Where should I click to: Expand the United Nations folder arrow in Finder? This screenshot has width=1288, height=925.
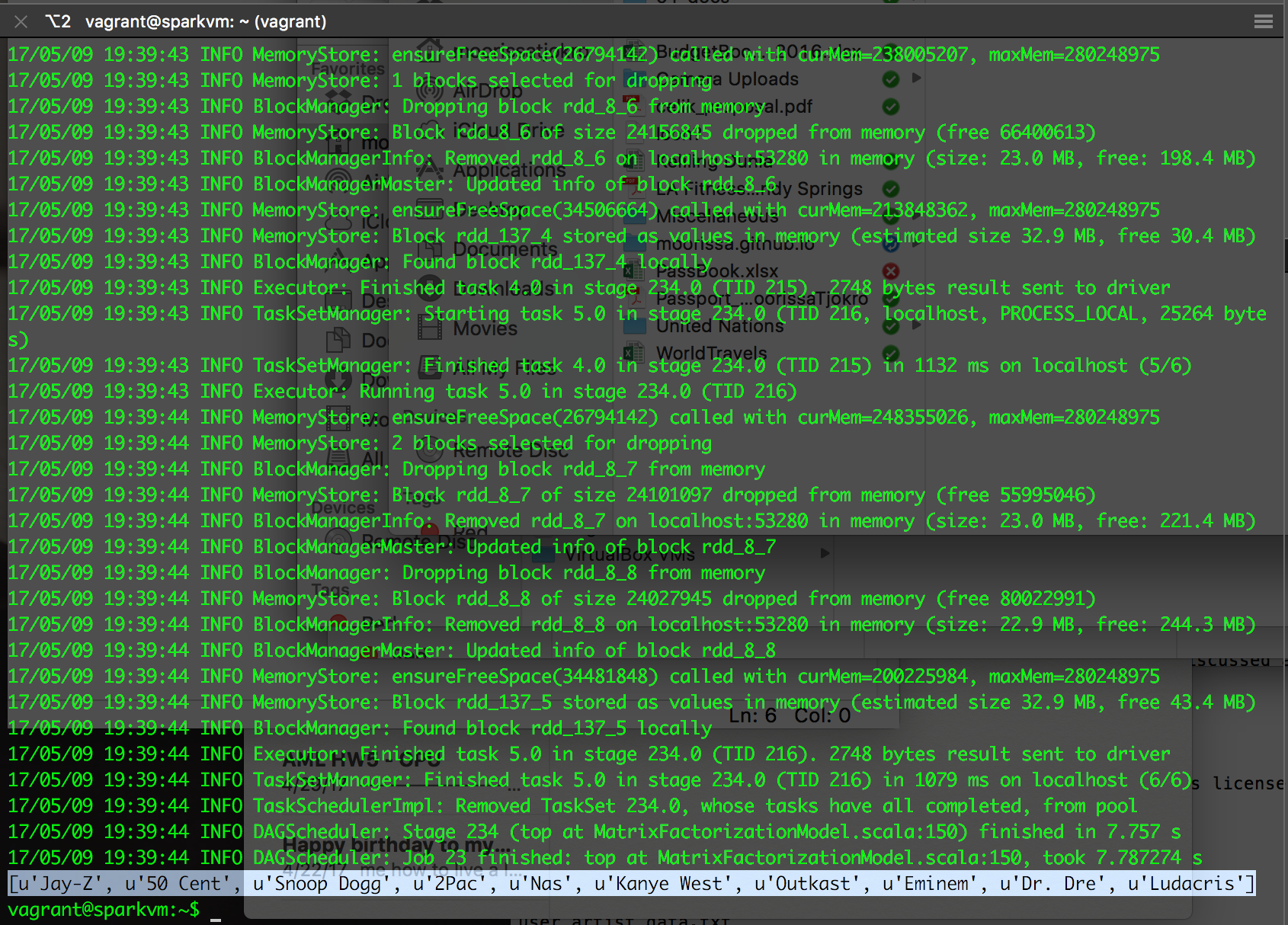coord(917,325)
